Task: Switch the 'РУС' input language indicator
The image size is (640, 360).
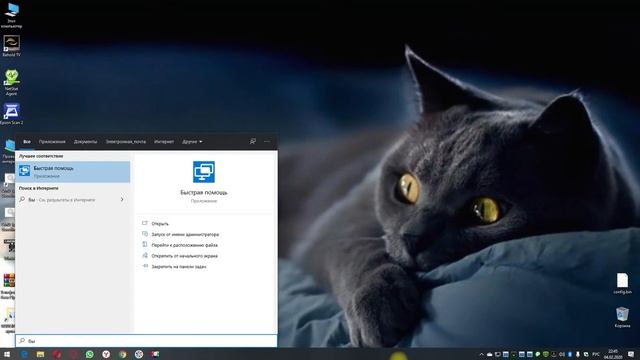Action: click(596, 354)
